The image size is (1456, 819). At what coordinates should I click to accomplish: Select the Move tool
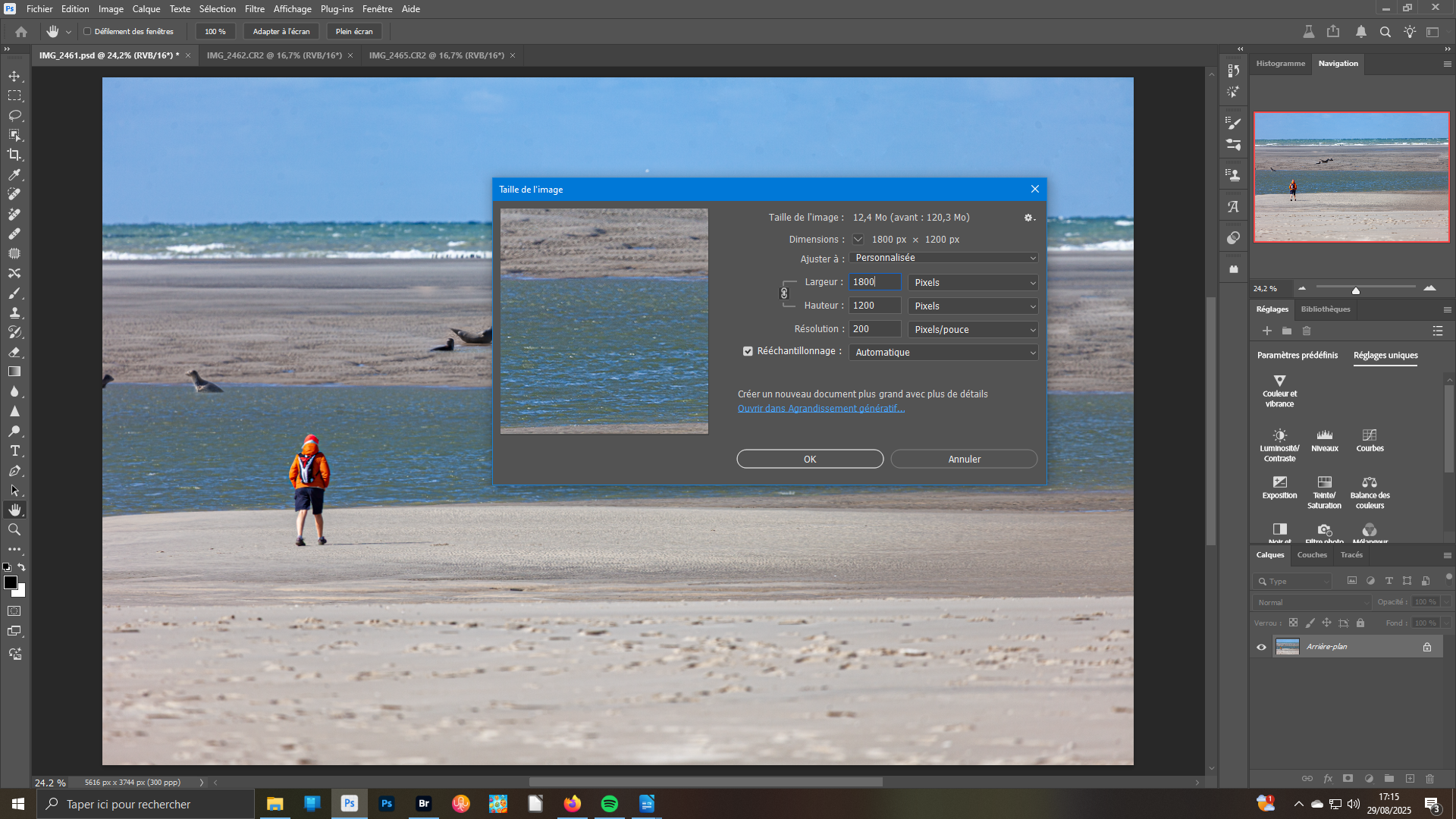(14, 77)
